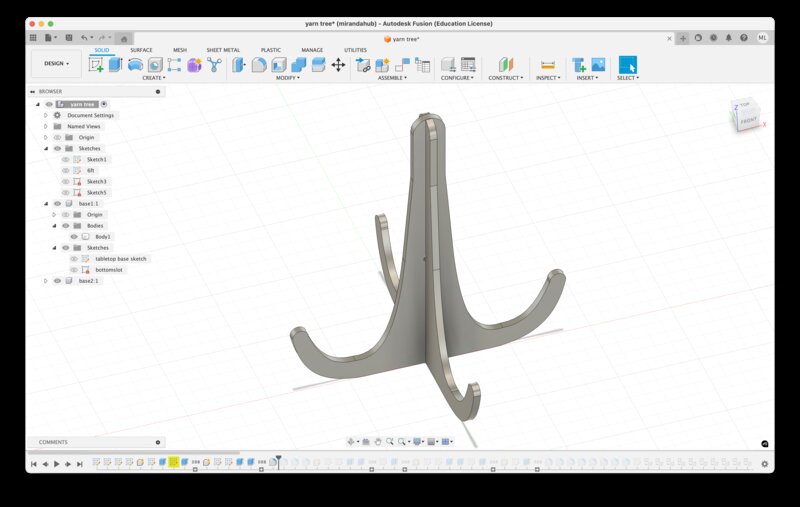Switch to the SHEET METAL tab

pos(223,50)
